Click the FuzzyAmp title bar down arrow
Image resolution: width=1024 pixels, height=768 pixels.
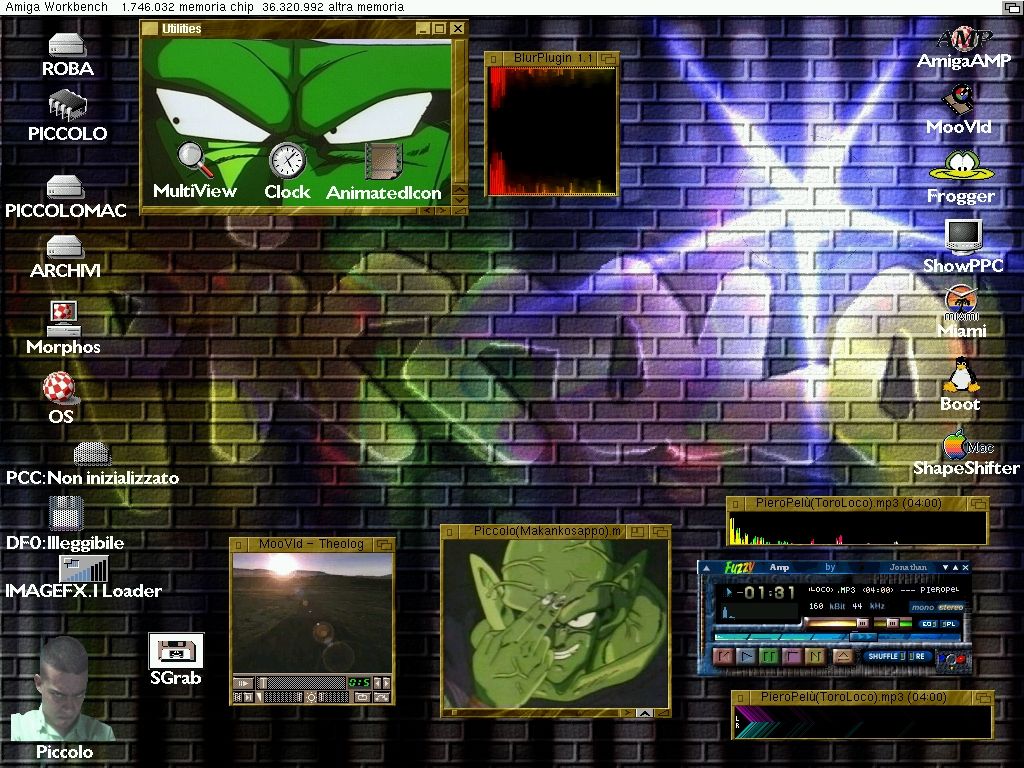coord(945,568)
